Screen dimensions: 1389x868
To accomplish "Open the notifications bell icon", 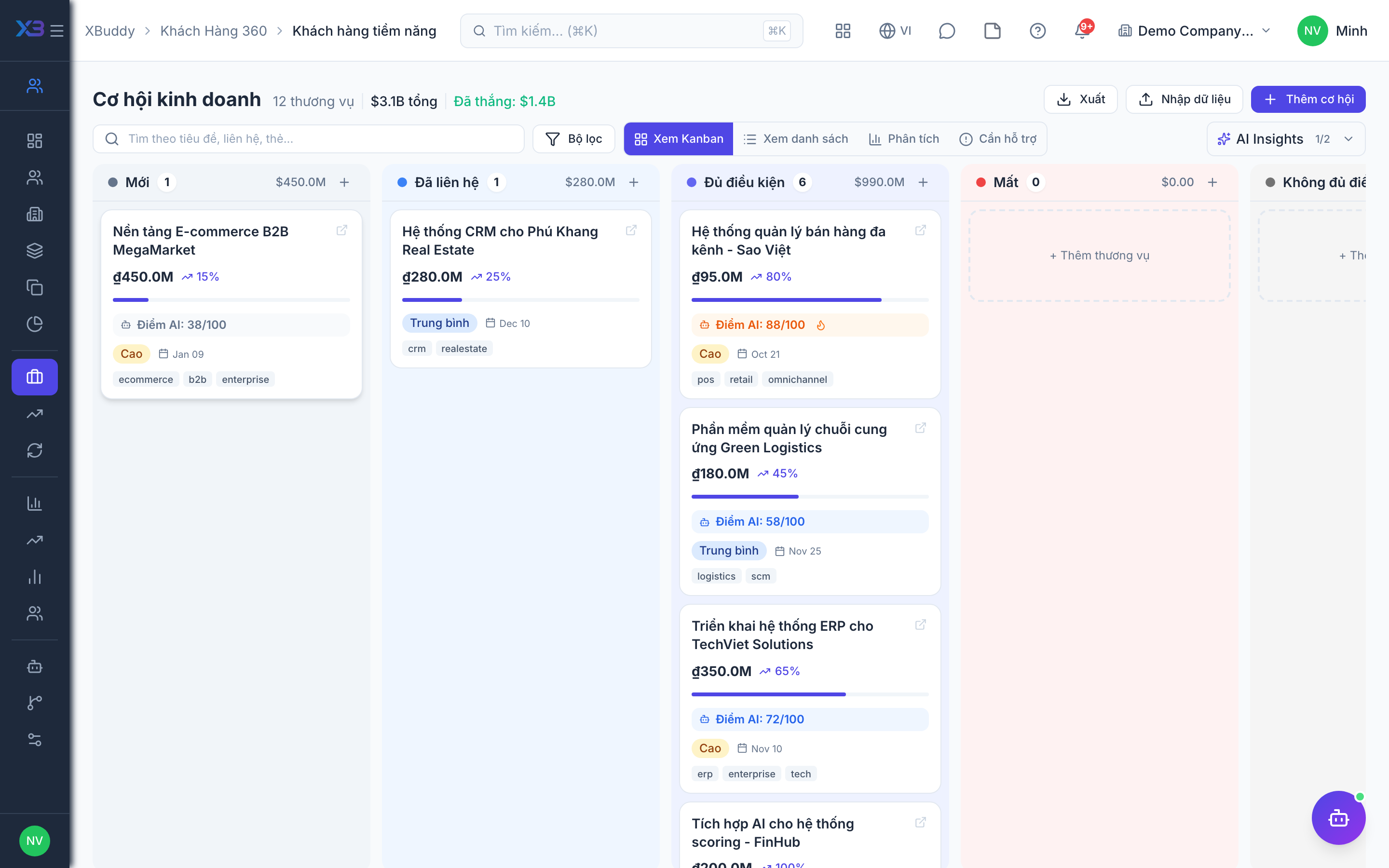I will [1082, 30].
